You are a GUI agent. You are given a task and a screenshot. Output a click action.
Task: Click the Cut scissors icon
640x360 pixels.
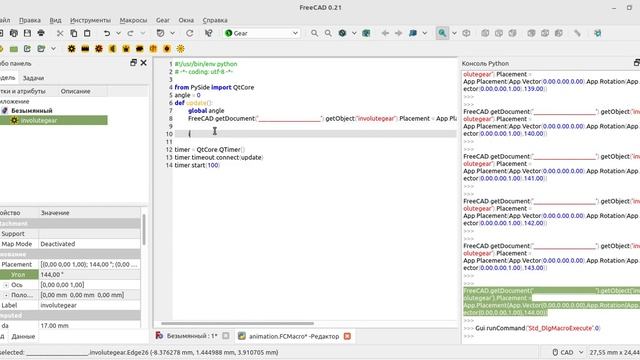[60, 33]
